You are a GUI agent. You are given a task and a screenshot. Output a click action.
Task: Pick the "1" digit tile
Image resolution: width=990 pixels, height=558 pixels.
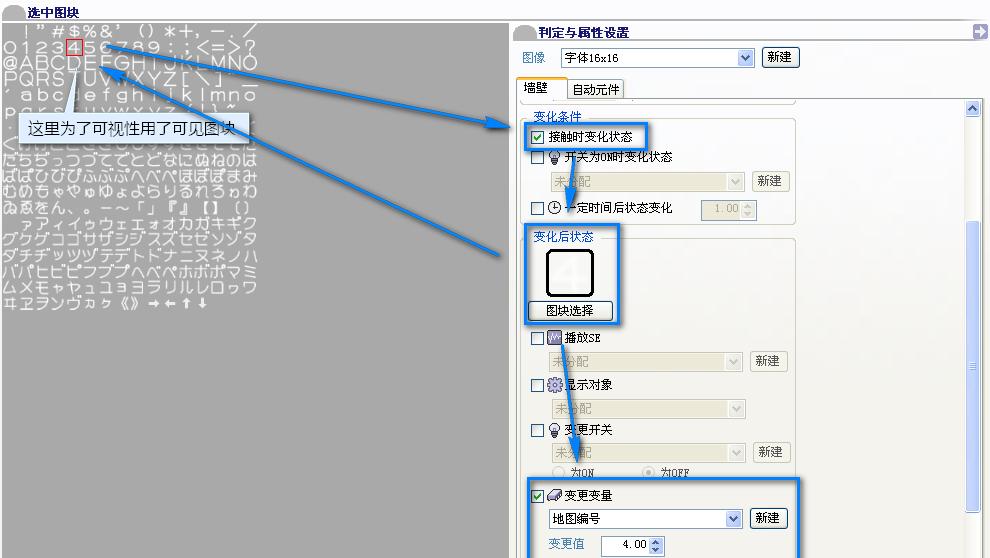tap(27, 47)
